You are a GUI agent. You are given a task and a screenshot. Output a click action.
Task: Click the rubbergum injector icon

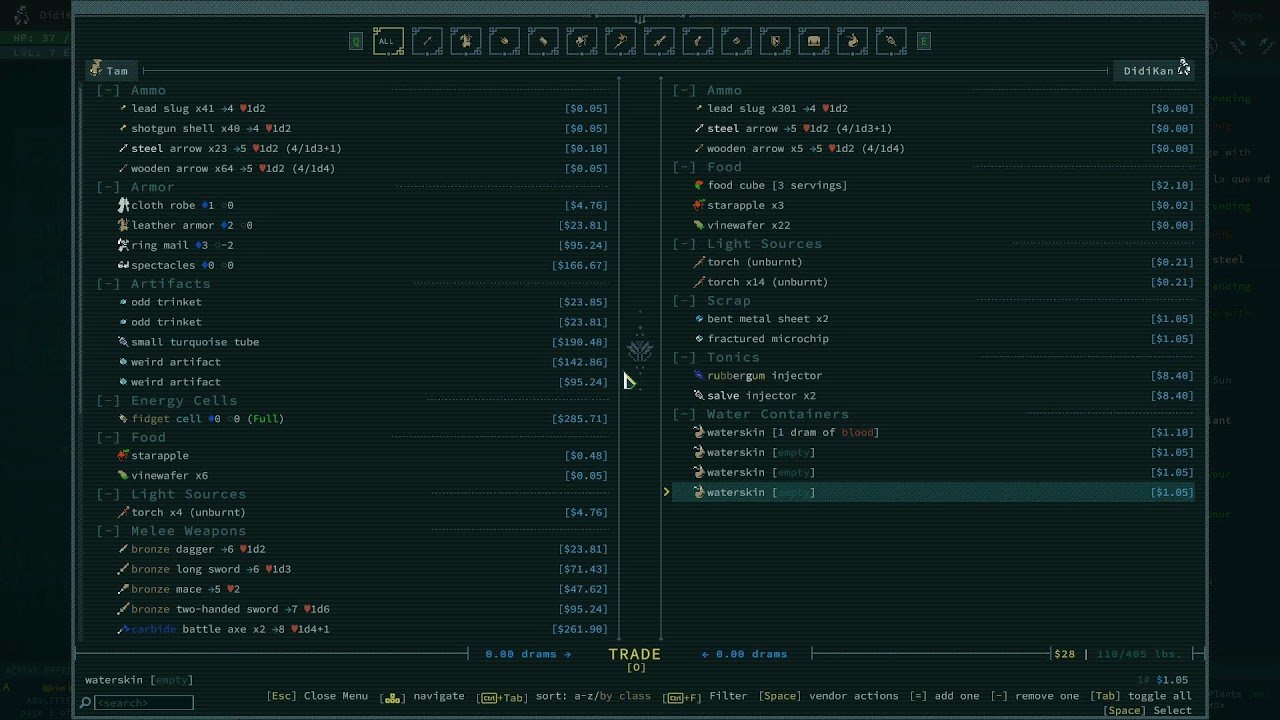pos(699,376)
